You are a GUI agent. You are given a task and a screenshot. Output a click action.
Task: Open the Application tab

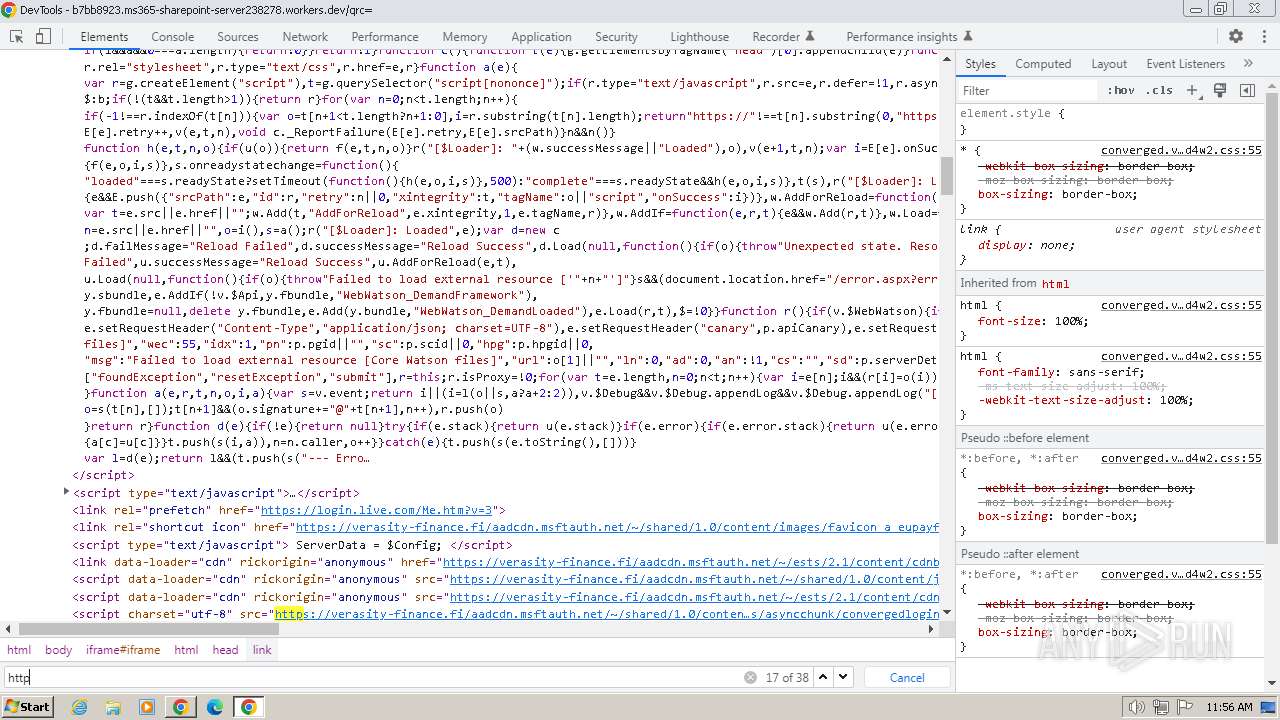click(541, 36)
